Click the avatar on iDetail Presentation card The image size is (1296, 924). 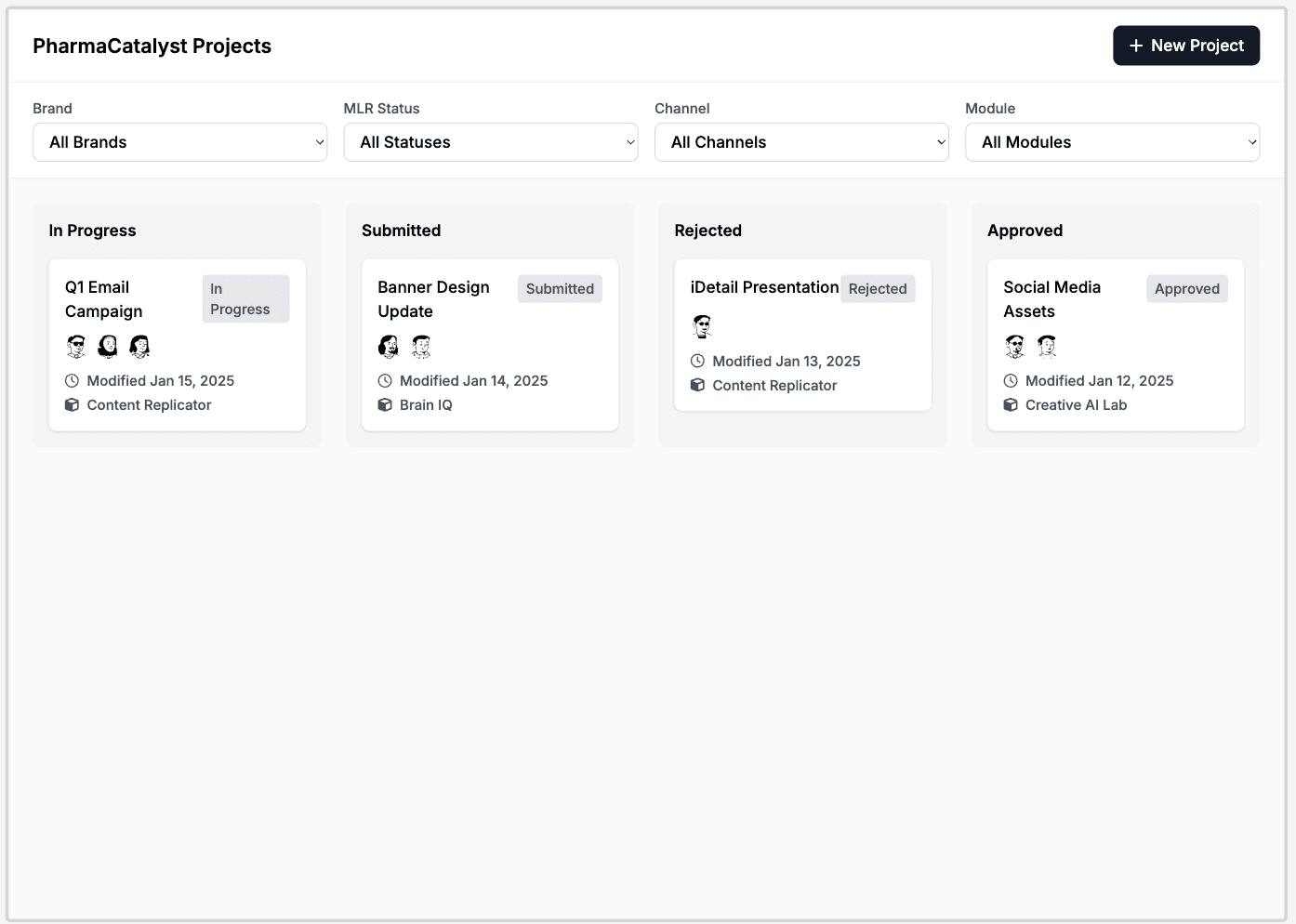coord(702,326)
